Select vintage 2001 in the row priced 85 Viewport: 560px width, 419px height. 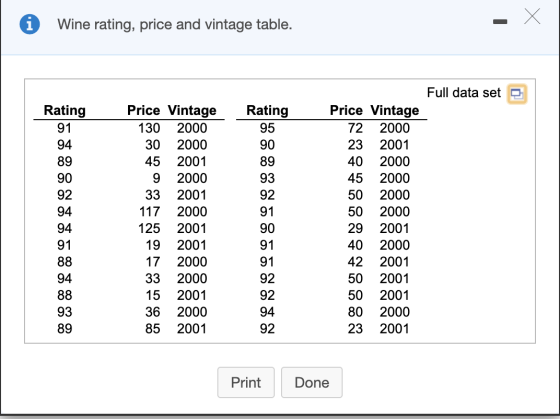click(192, 329)
